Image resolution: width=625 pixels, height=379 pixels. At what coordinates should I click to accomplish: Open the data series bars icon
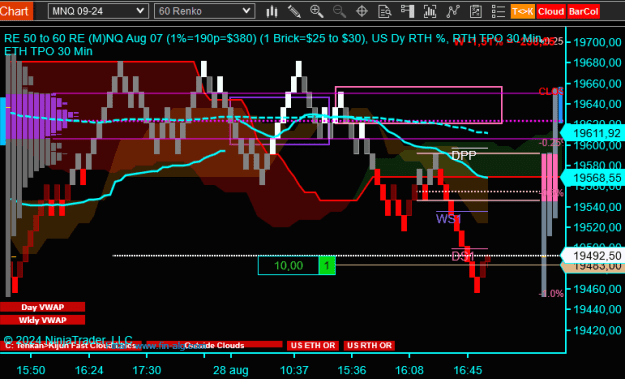(x=430, y=11)
